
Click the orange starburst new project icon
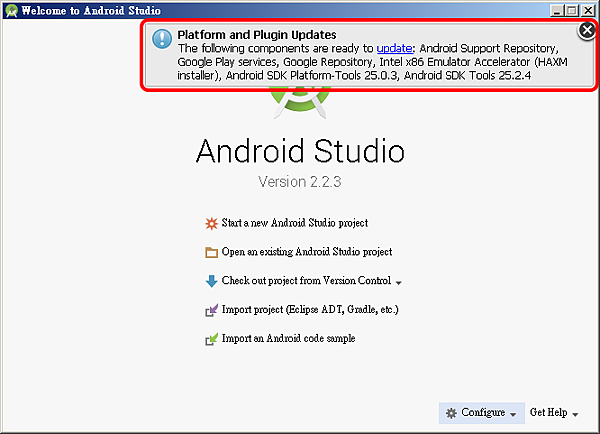point(211,223)
